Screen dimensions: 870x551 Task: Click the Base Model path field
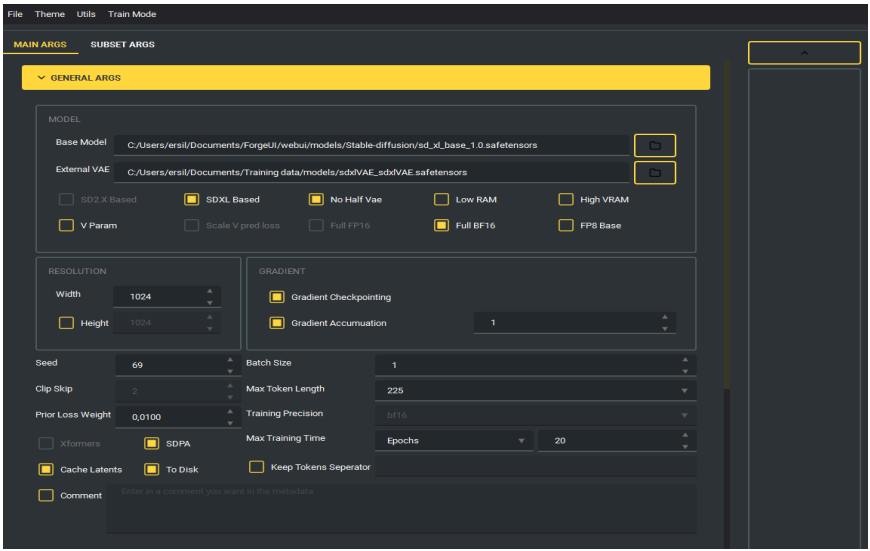(370, 146)
